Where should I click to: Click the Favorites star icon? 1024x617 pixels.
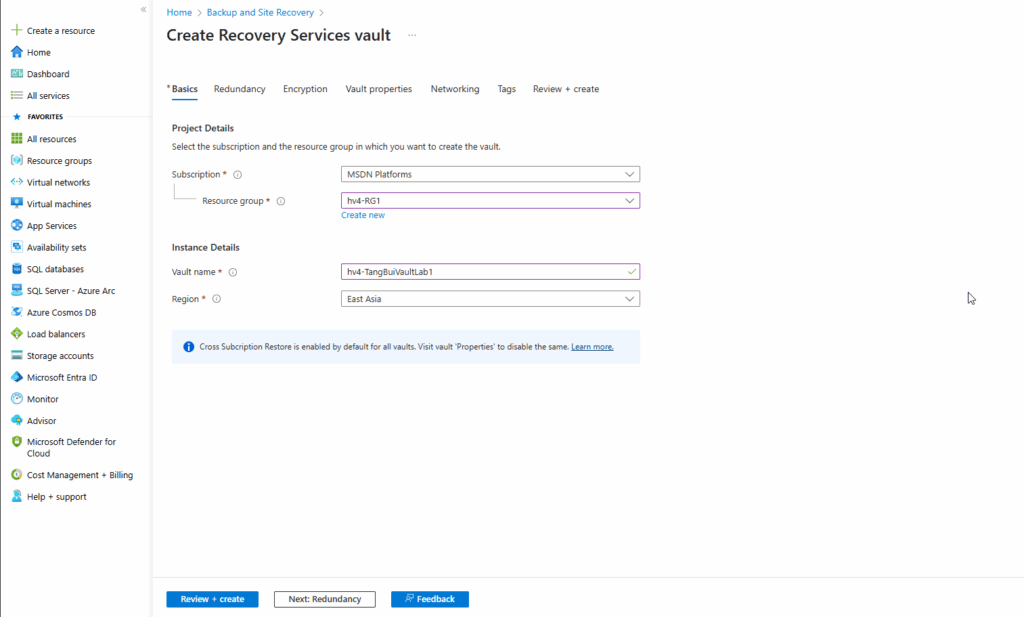[17, 116]
